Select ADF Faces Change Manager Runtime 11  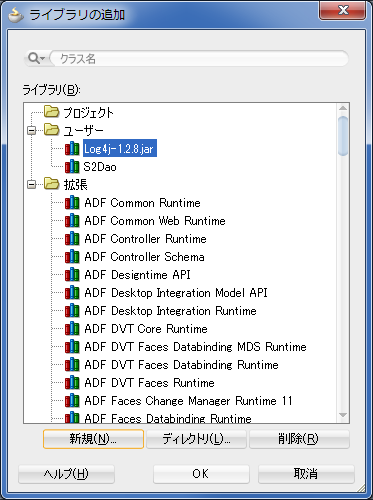click(x=188, y=401)
